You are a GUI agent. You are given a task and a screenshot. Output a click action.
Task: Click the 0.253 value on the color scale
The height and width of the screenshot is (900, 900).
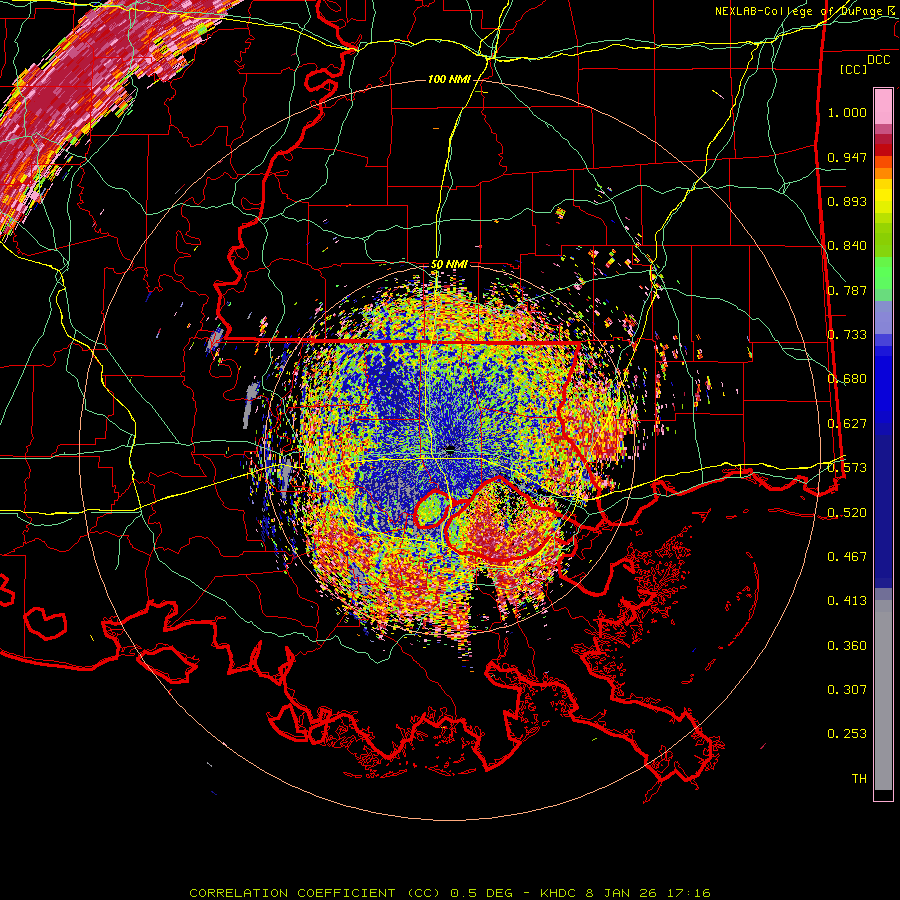847,734
